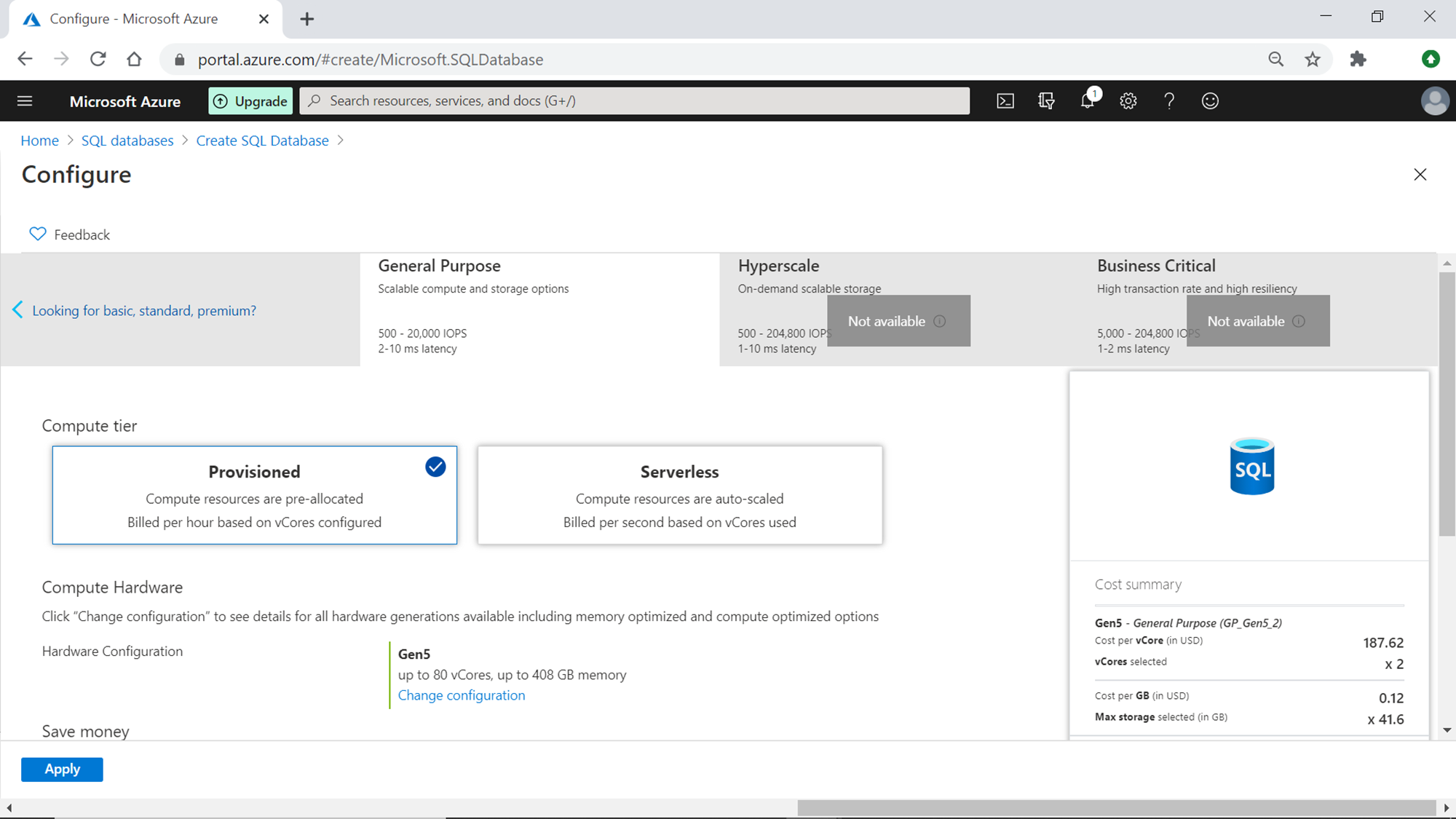Viewport: 1456px width, 819px height.
Task: Click the Change configuration link
Action: click(x=461, y=695)
